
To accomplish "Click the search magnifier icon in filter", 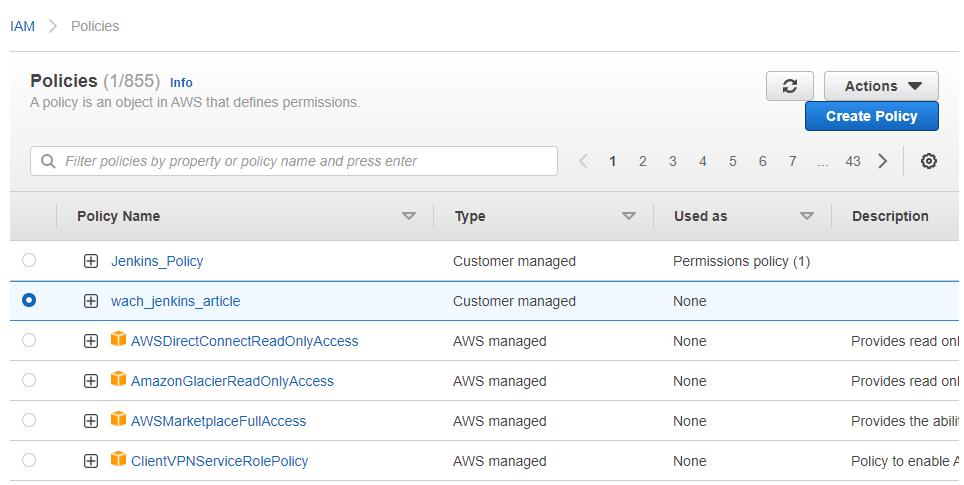I will 48,161.
